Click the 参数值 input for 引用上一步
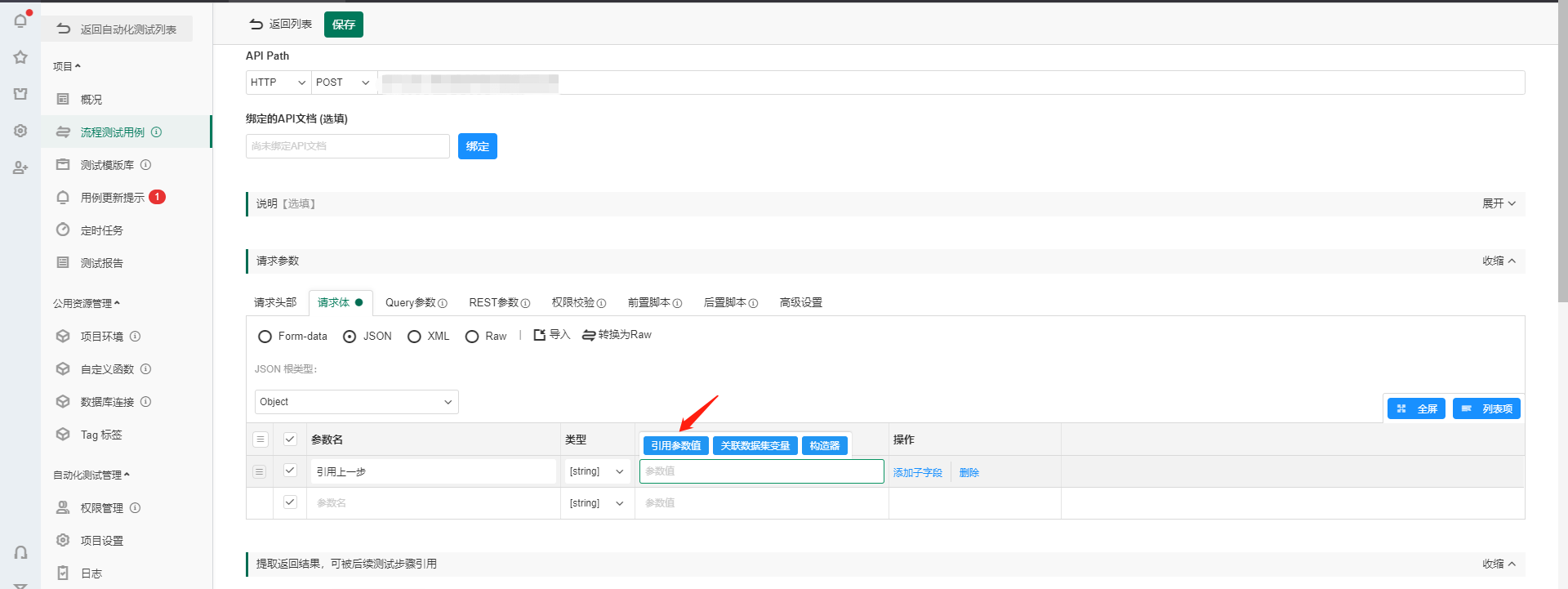This screenshot has height=589, width=1568. coord(761,471)
